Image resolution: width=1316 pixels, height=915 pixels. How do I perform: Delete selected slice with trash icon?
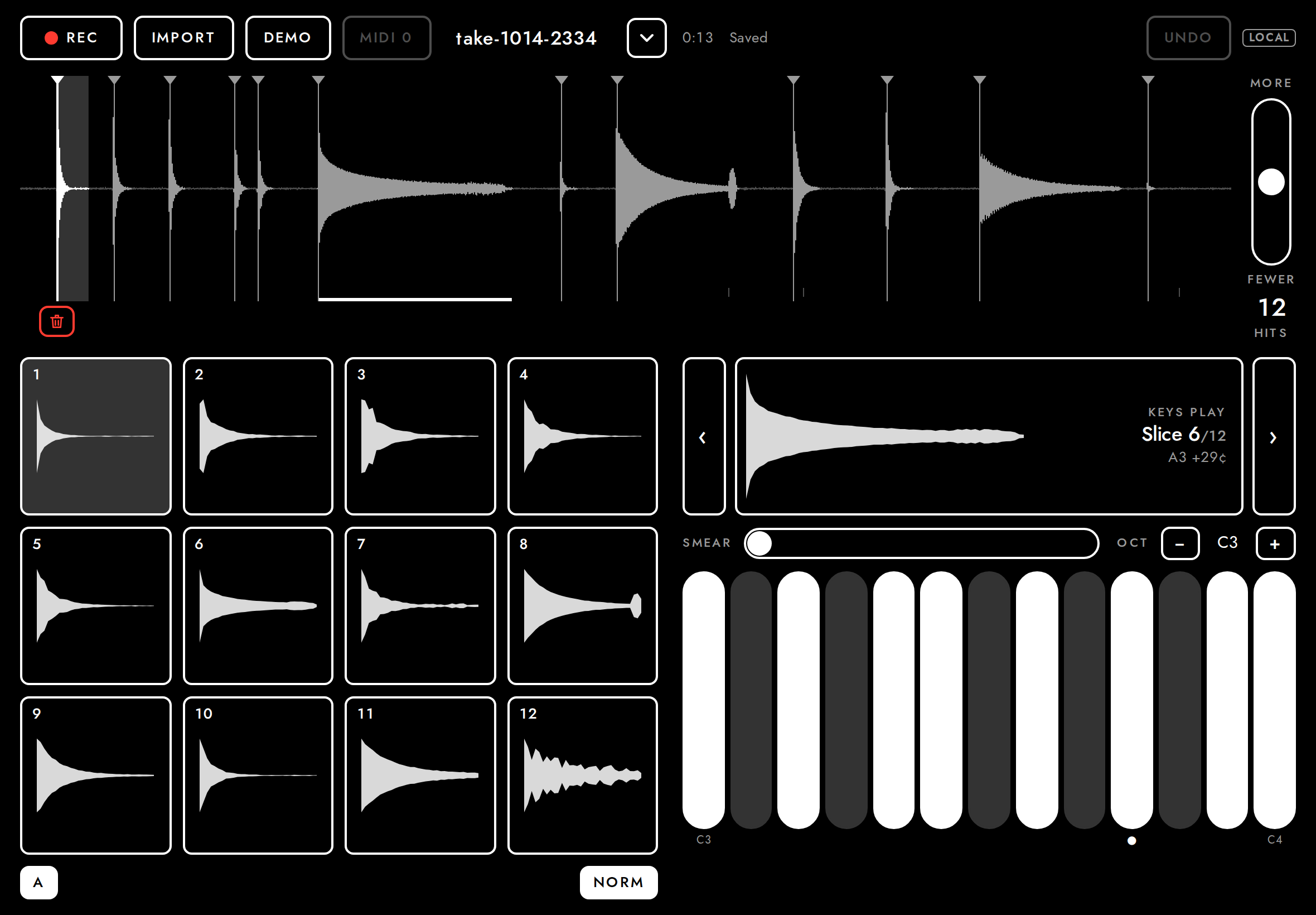click(x=57, y=321)
